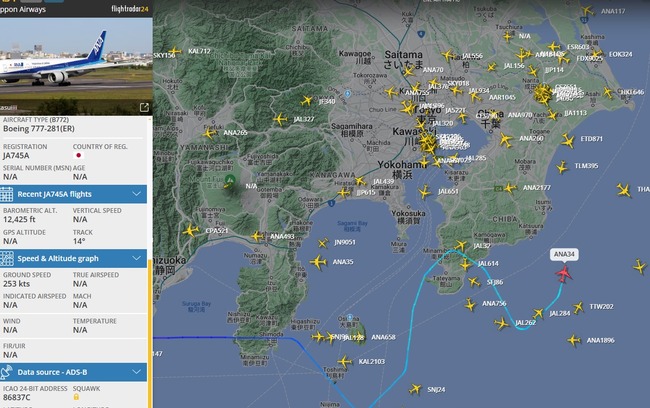Click the JA745A registration value
The height and width of the screenshot is (408, 650).
click(x=16, y=155)
